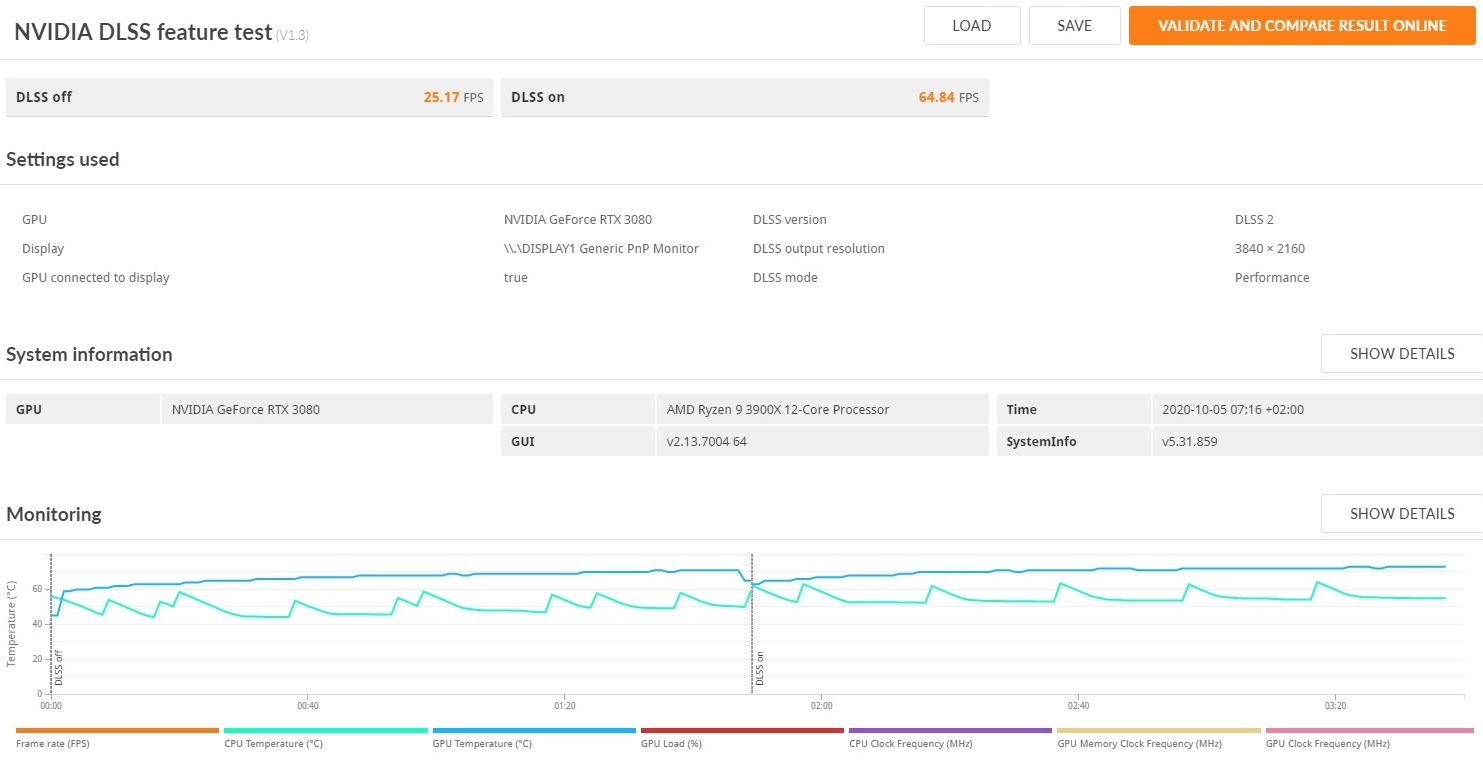1483x761 pixels.
Task: Click the DLSS off FPS score box
Action: coord(249,97)
